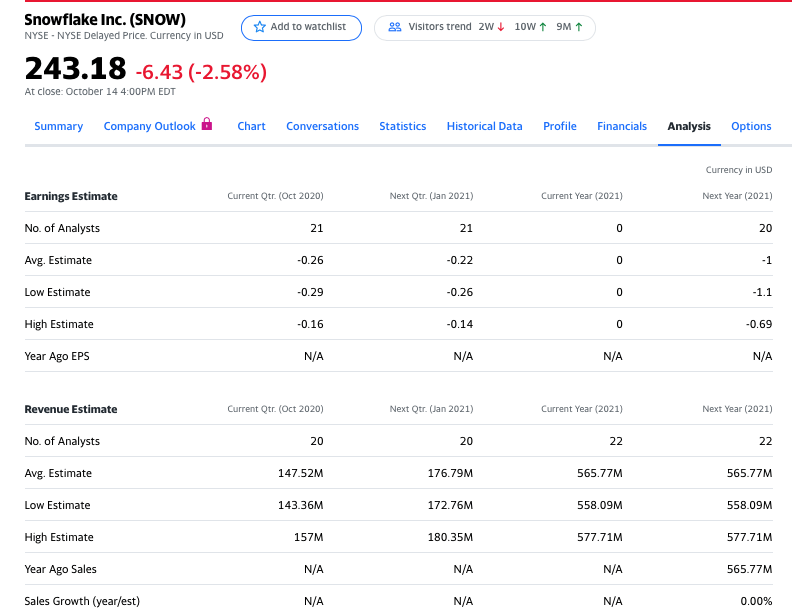Open the Conversations tab
Viewport: 792px width, 614px height.
pos(323,126)
